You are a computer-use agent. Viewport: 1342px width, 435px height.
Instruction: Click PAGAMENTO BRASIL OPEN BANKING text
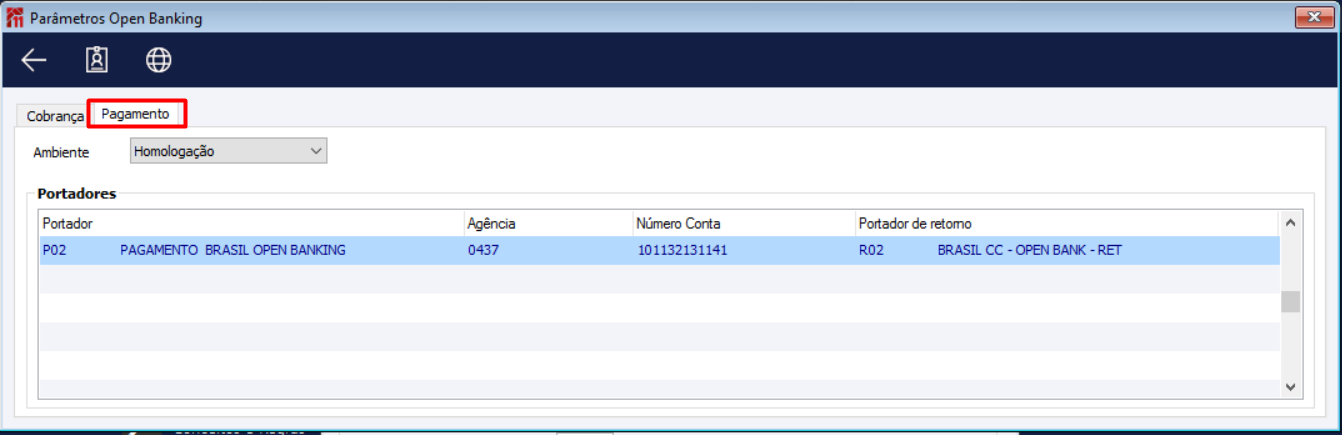[x=233, y=250]
